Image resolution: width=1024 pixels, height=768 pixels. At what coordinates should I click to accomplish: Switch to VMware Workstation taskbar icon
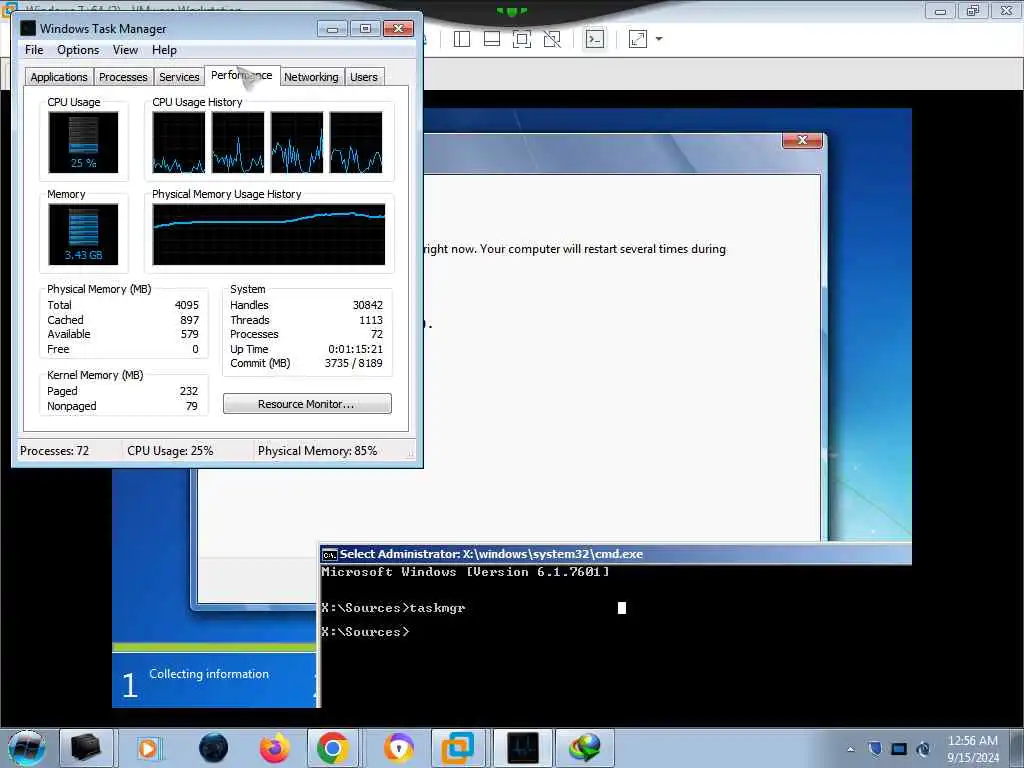coord(457,748)
